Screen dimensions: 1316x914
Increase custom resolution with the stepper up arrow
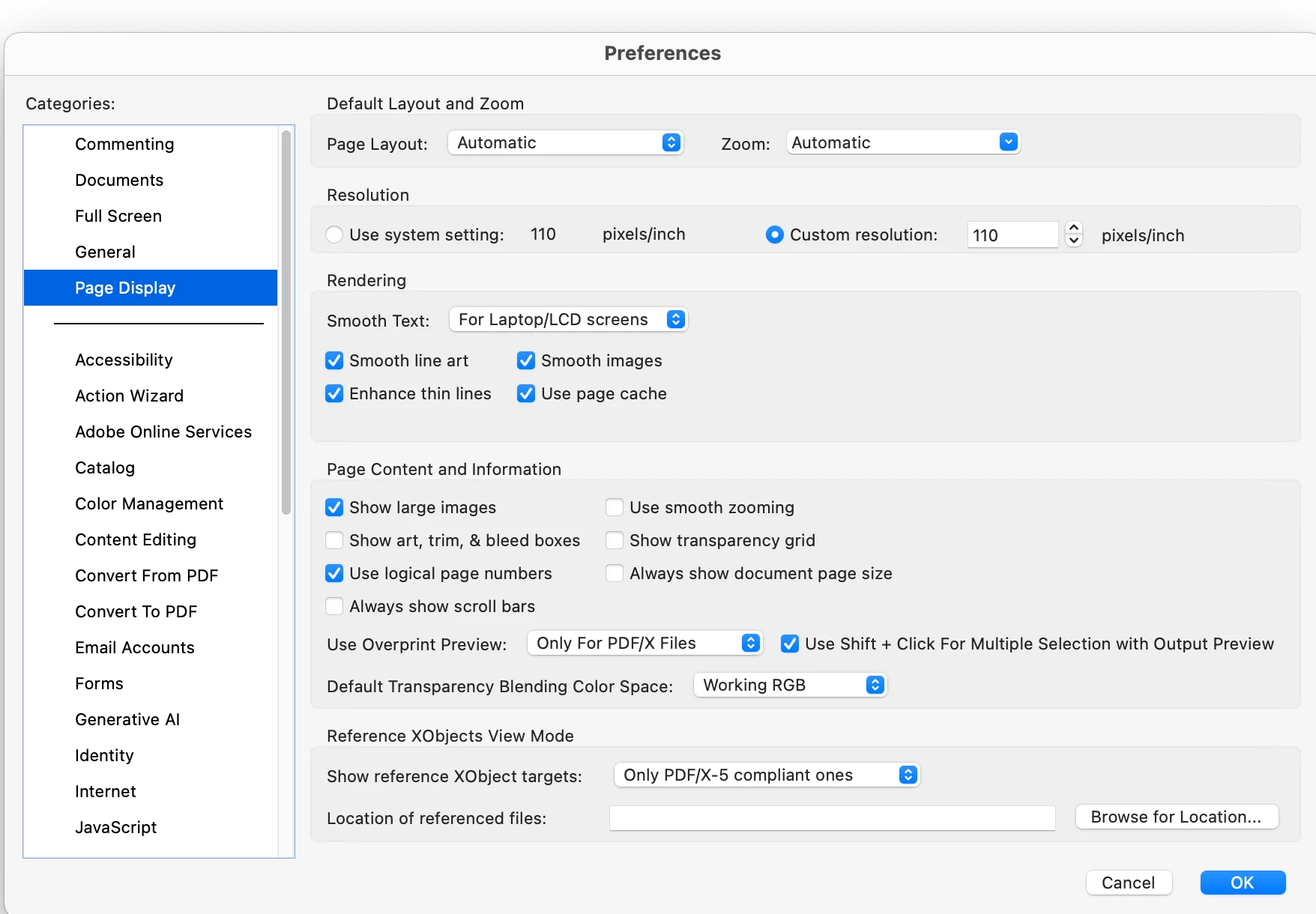[1074, 228]
